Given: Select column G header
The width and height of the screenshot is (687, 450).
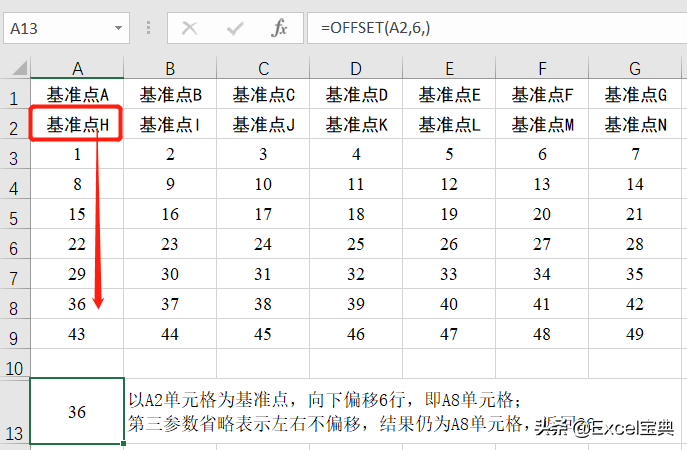Looking at the screenshot, I should pos(635,68).
